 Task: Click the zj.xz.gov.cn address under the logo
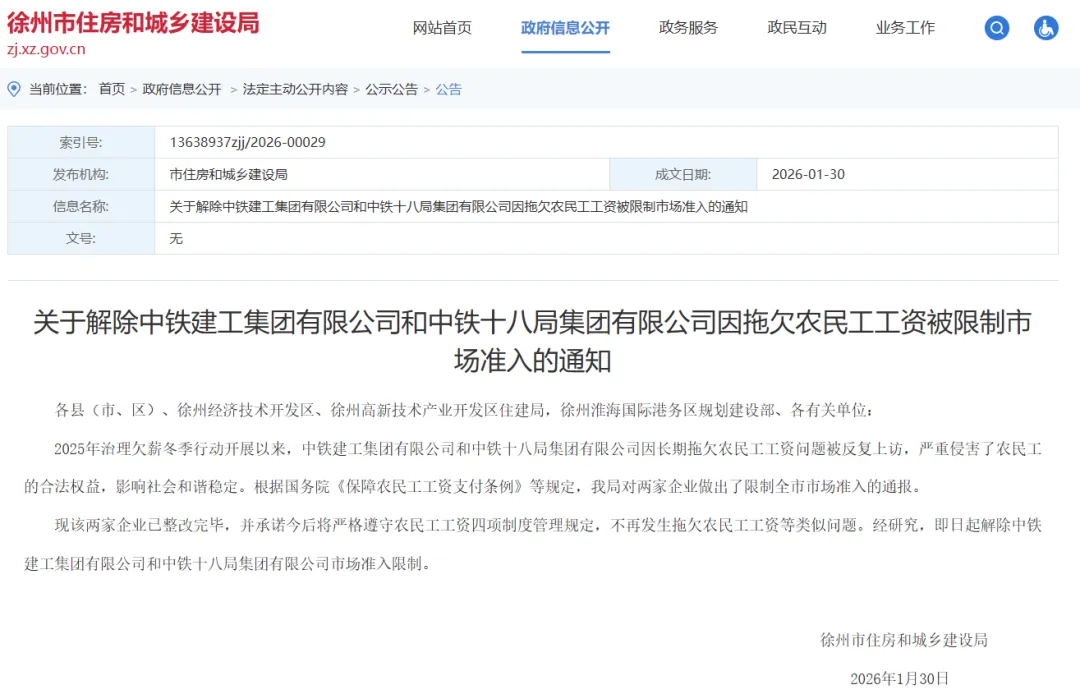pyautogui.click(x=46, y=50)
